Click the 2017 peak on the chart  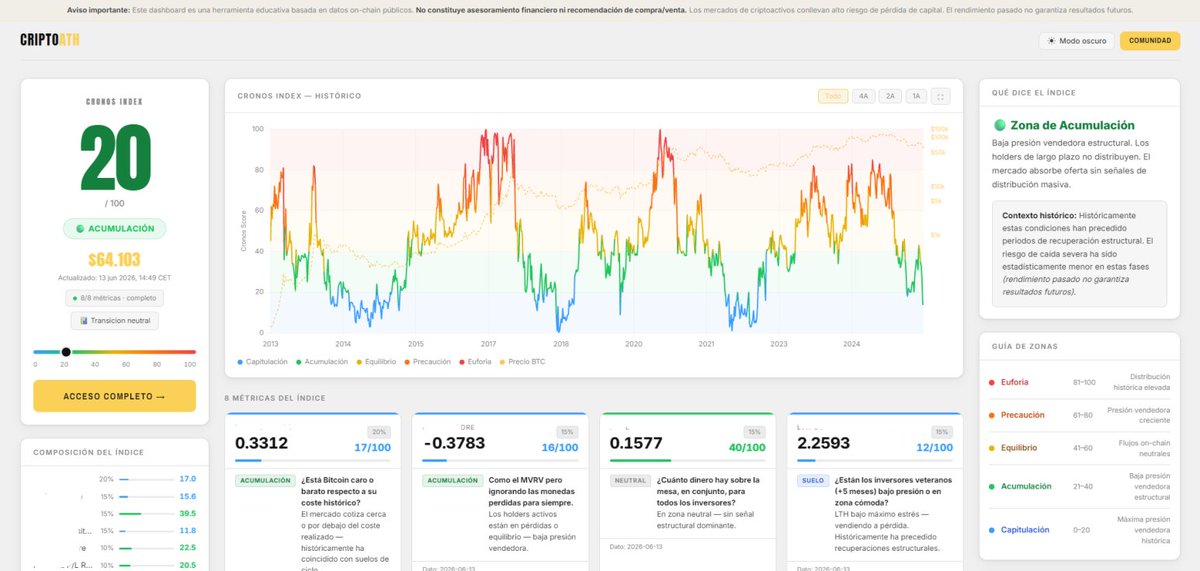click(x=486, y=131)
